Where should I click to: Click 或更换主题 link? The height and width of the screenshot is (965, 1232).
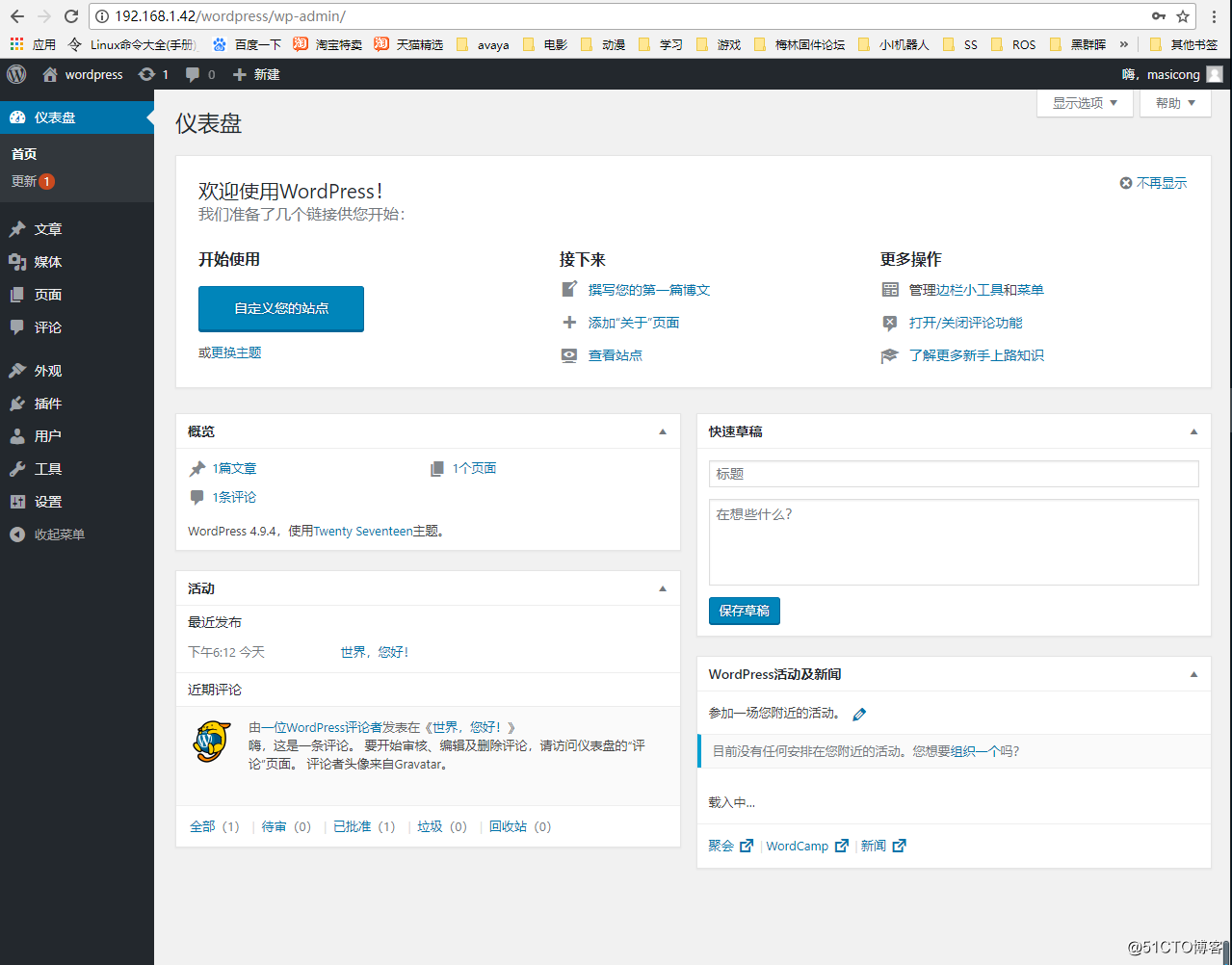tap(230, 352)
